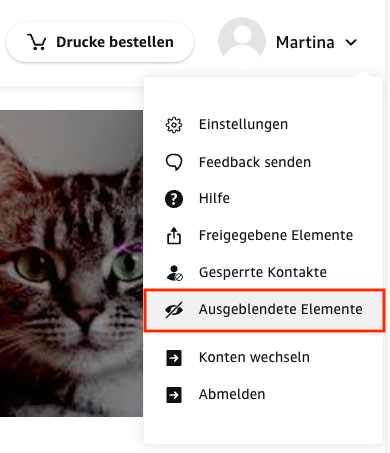Screen dimensions: 390x453
Task: Click the Abmelden arrow icon
Action: [x=174, y=395]
